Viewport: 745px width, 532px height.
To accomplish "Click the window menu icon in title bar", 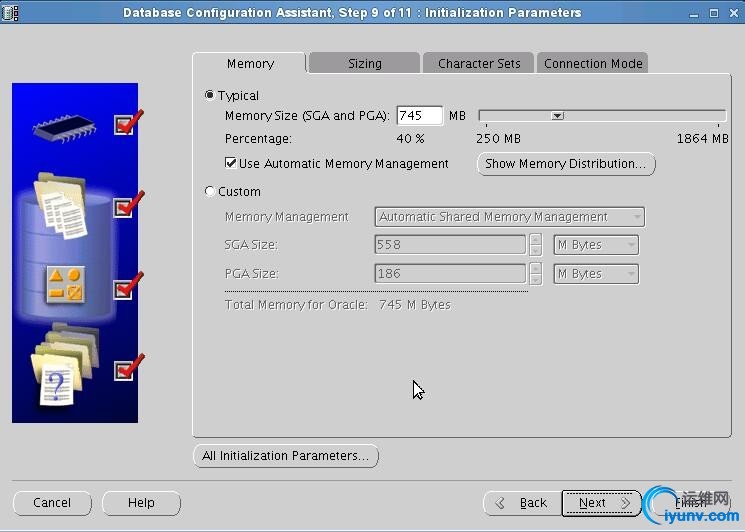I will click(11, 12).
